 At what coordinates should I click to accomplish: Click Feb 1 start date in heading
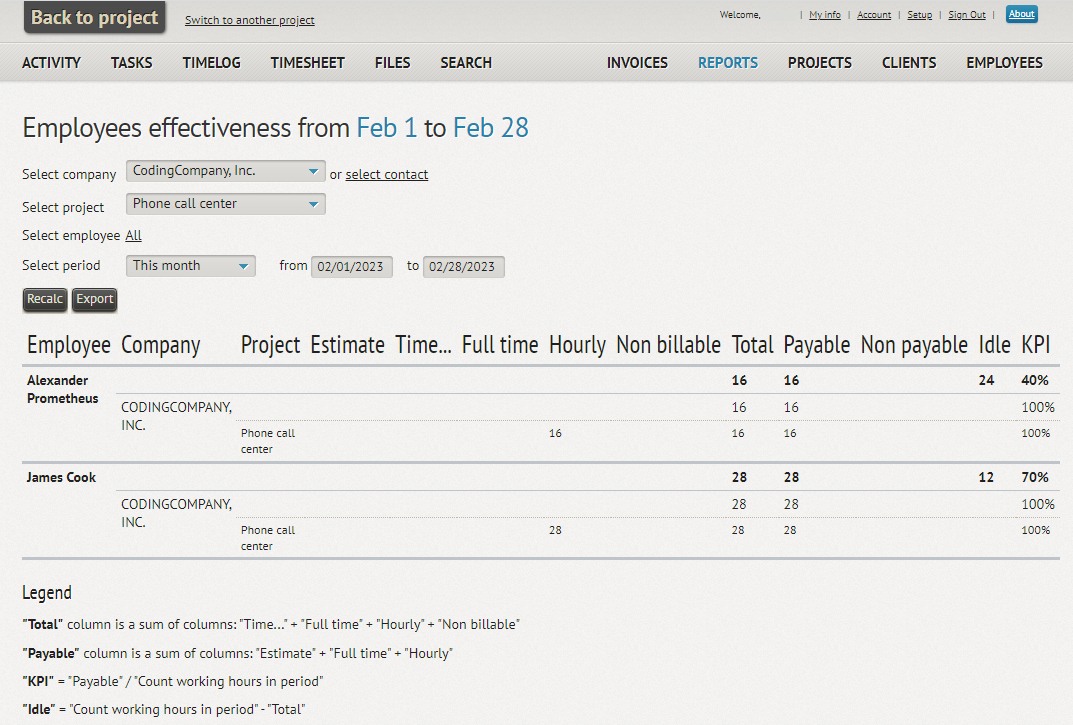387,128
